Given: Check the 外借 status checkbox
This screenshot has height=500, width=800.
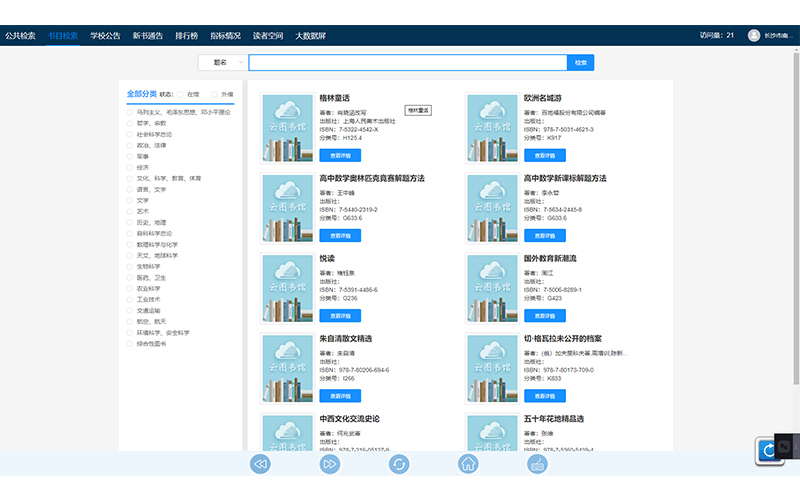Looking at the screenshot, I should tap(213, 94).
